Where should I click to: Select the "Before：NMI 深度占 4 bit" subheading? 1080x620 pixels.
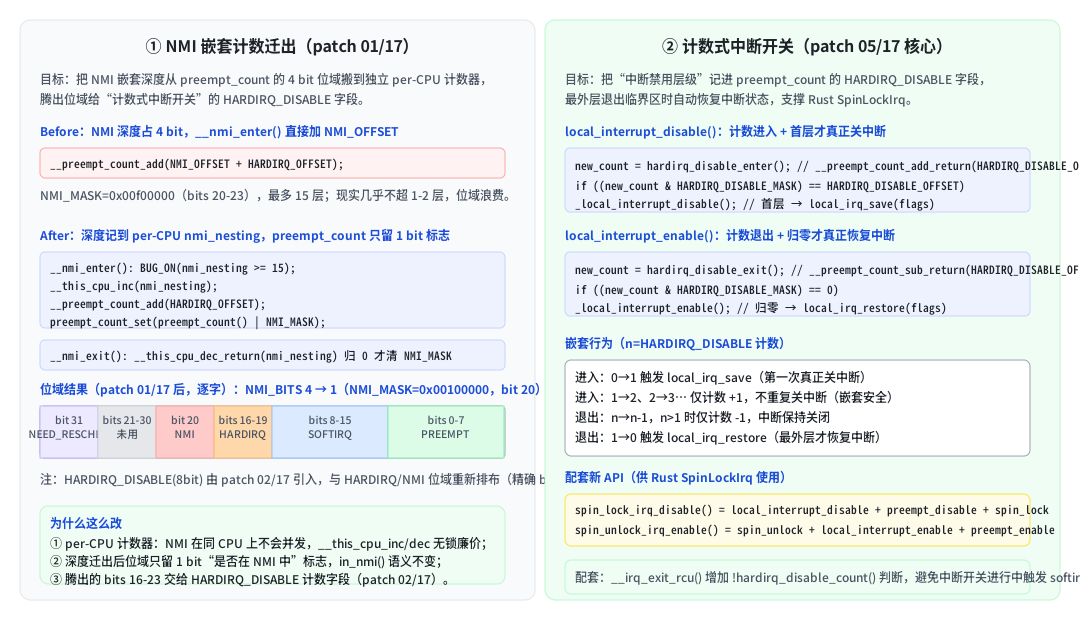pyautogui.click(x=219, y=132)
